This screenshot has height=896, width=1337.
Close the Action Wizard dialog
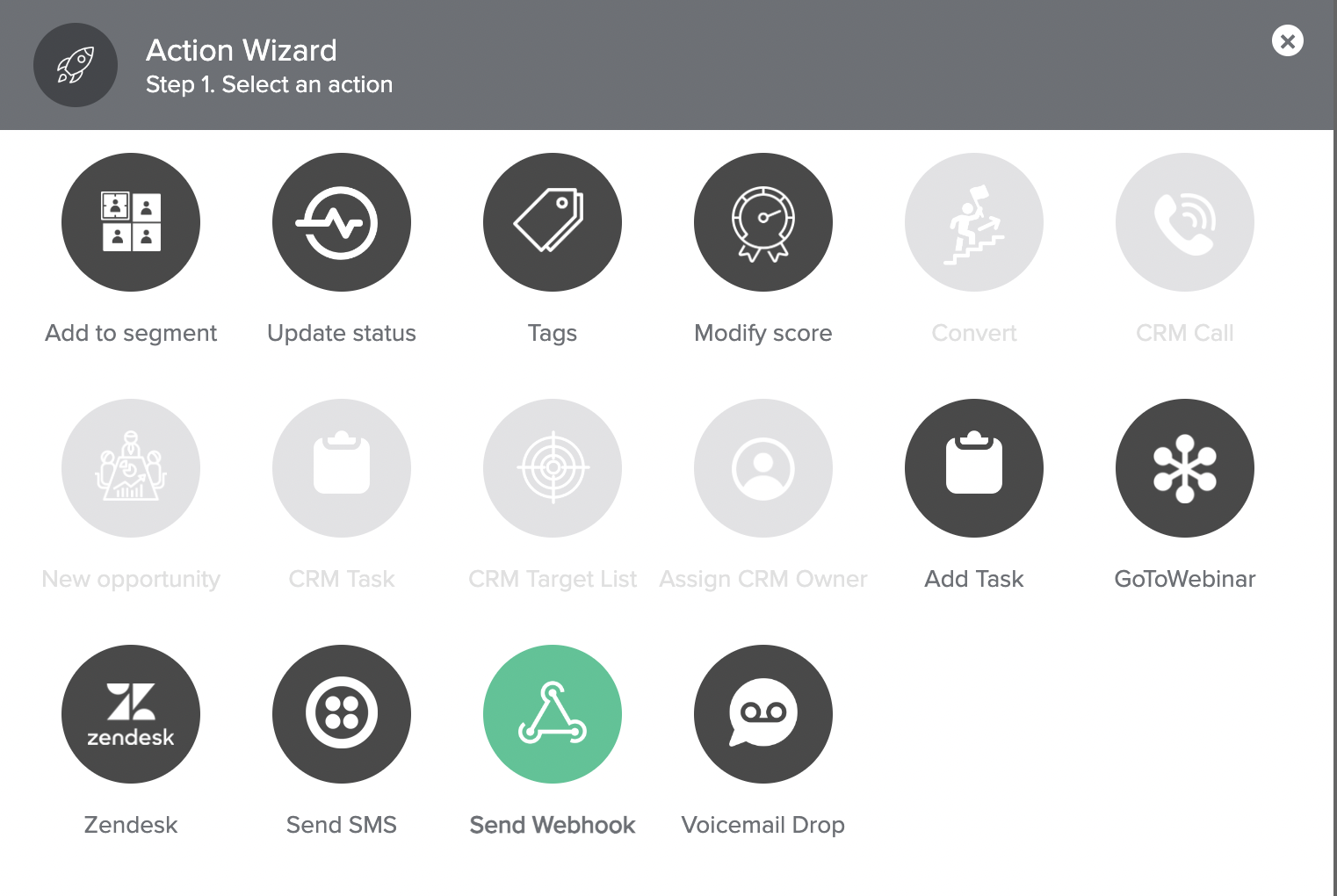point(1288,40)
